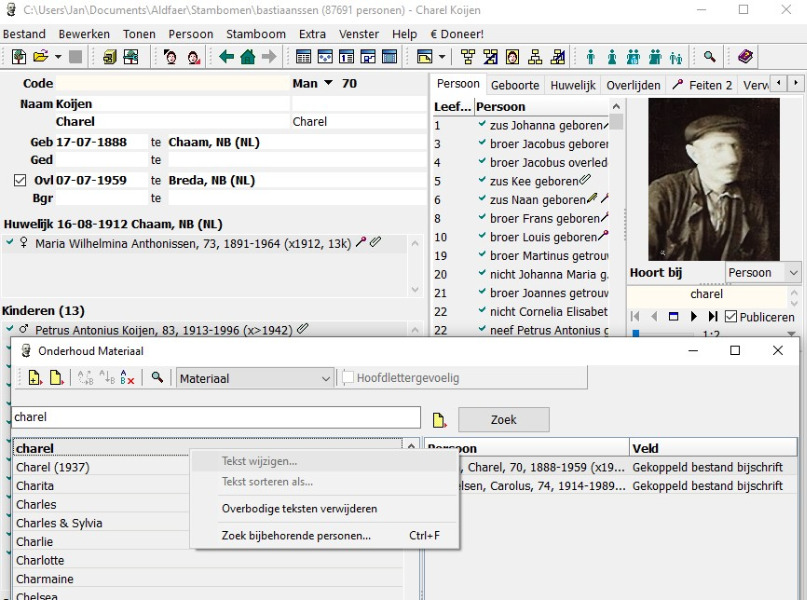This screenshot has height=600, width=807.
Task: Click Charel Koijen's portrait photo
Action: [713, 179]
